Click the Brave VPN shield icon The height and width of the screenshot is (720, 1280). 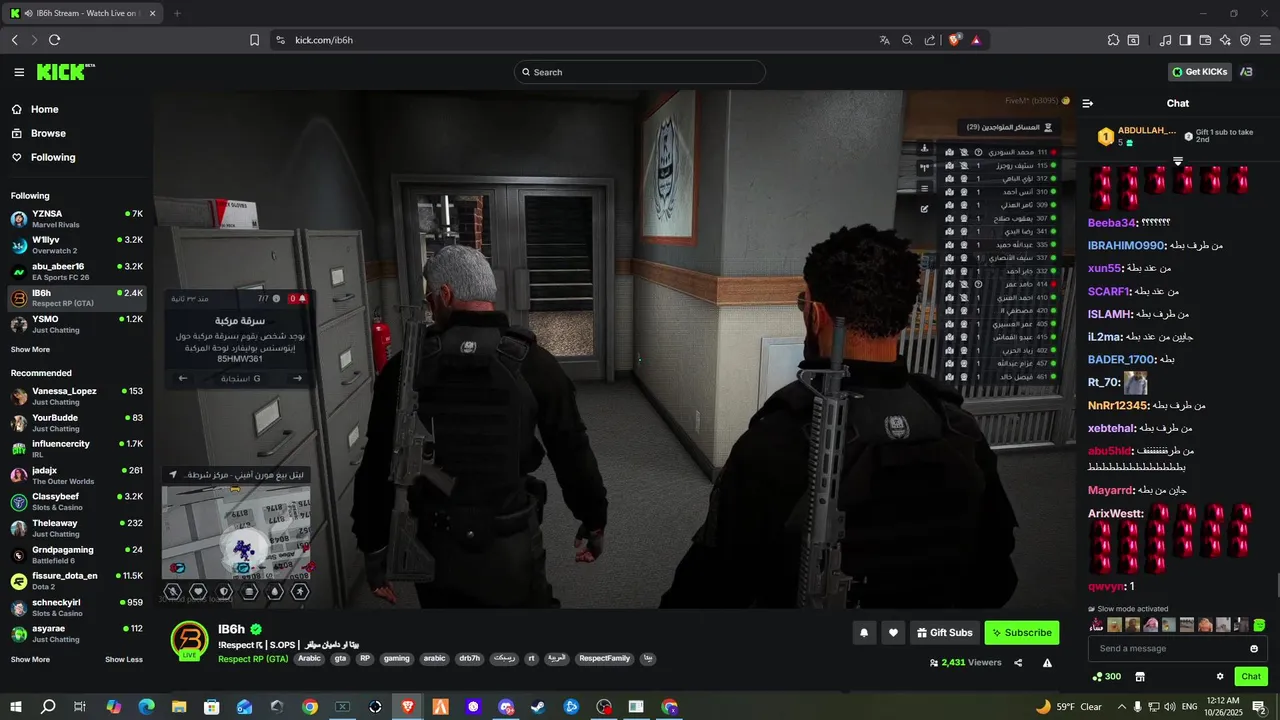tap(1245, 40)
